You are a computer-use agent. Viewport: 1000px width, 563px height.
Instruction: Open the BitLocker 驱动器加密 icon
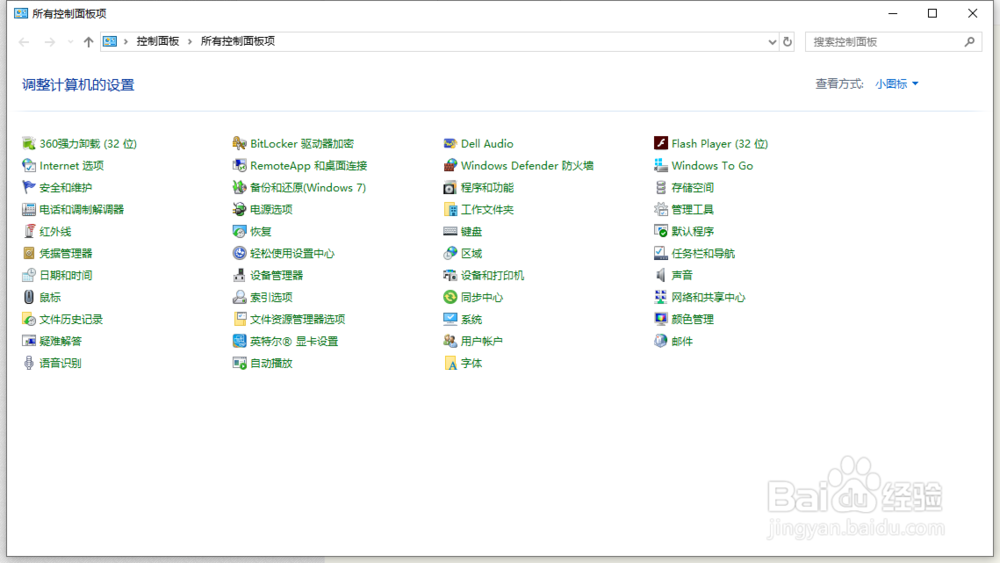point(239,143)
